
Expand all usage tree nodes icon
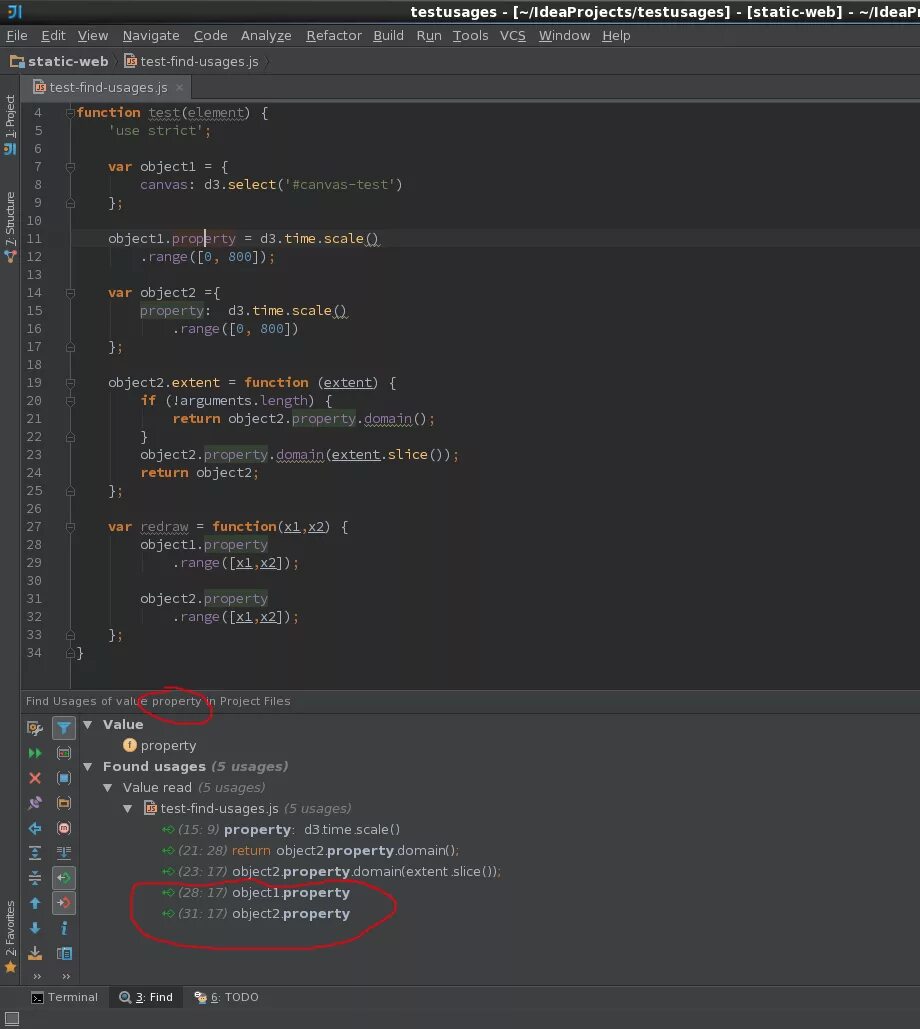[x=35, y=853]
